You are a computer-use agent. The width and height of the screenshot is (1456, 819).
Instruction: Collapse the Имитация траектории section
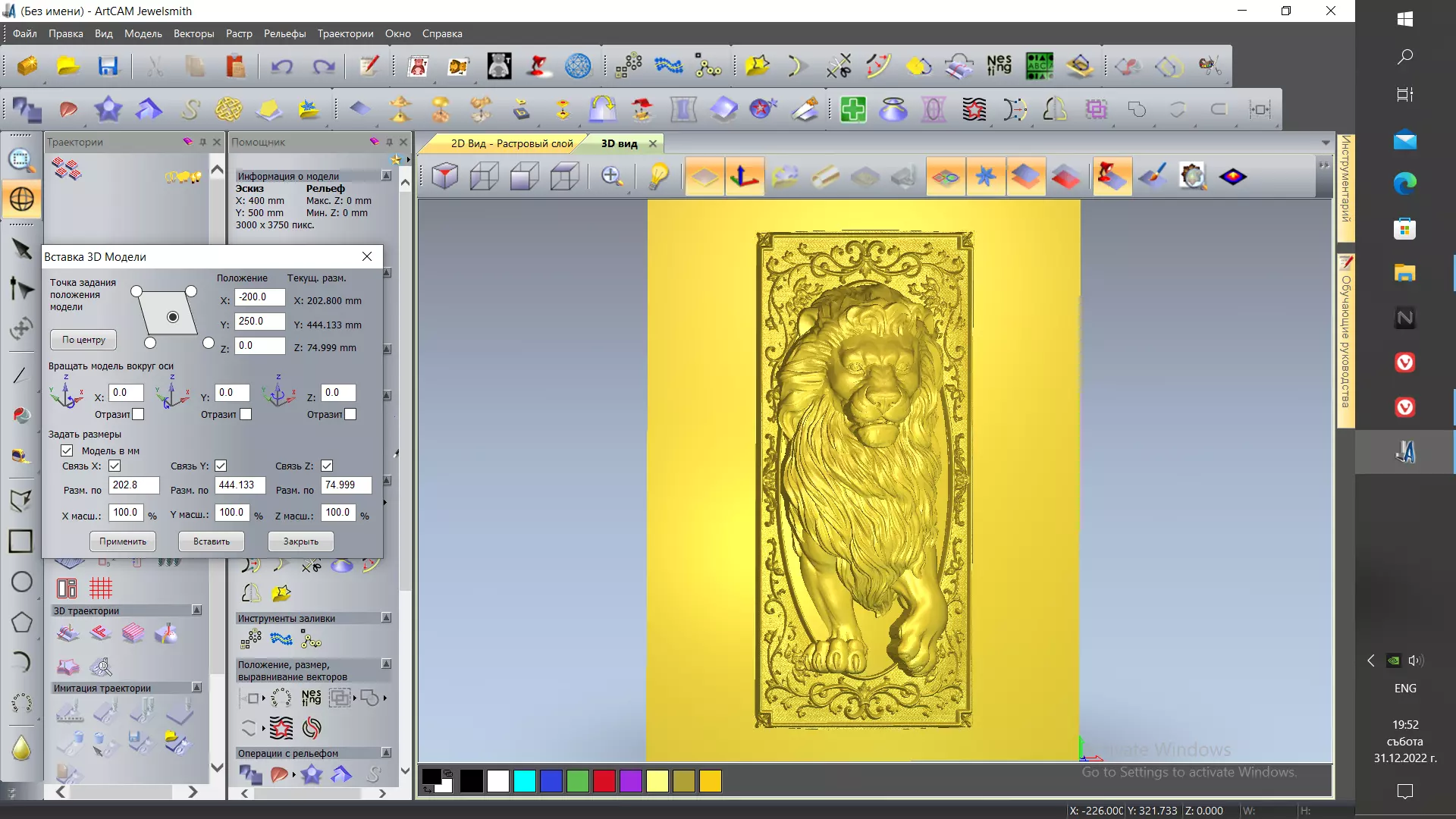click(x=196, y=688)
